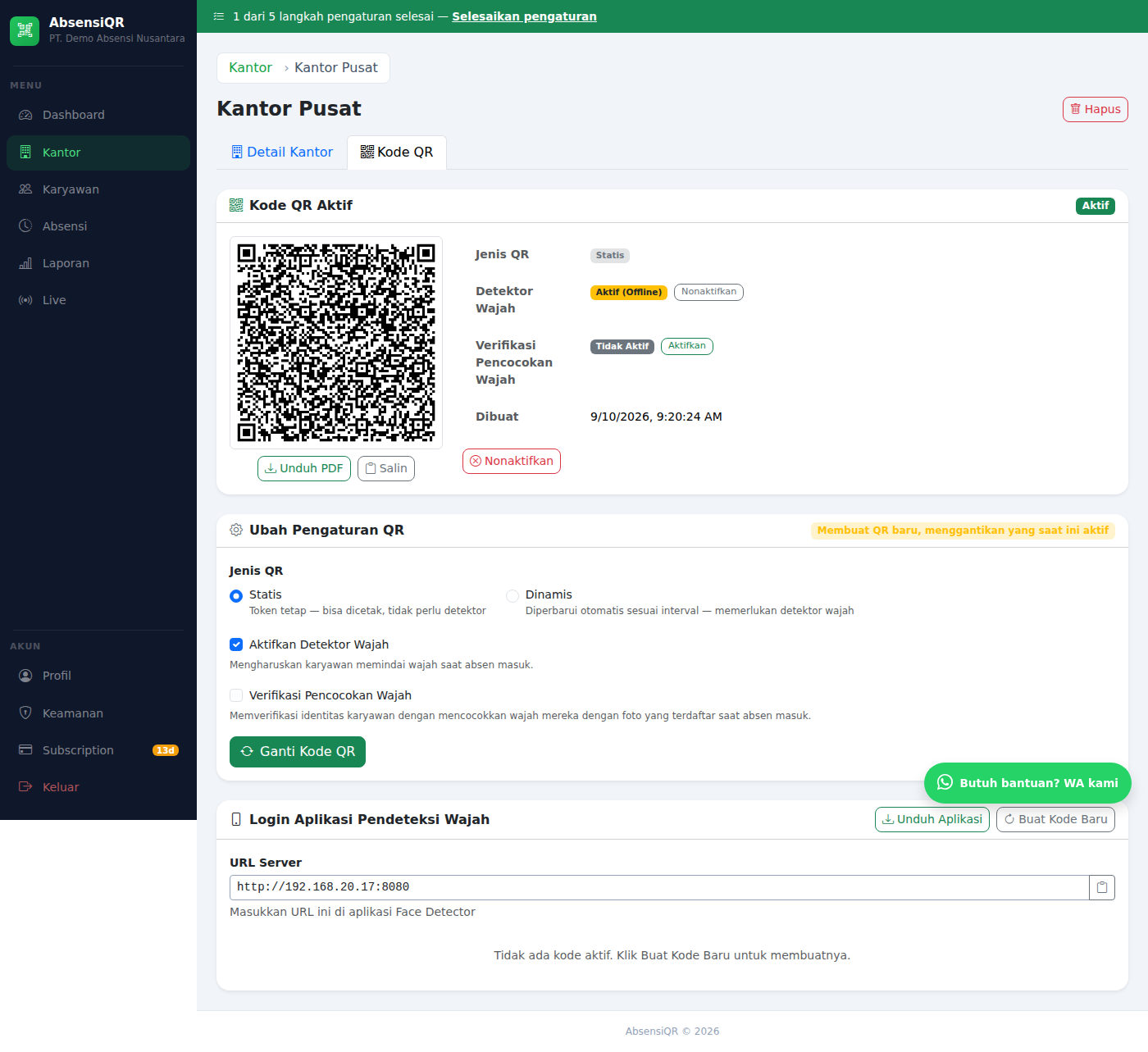Open Absensi sidebar item

(98, 226)
